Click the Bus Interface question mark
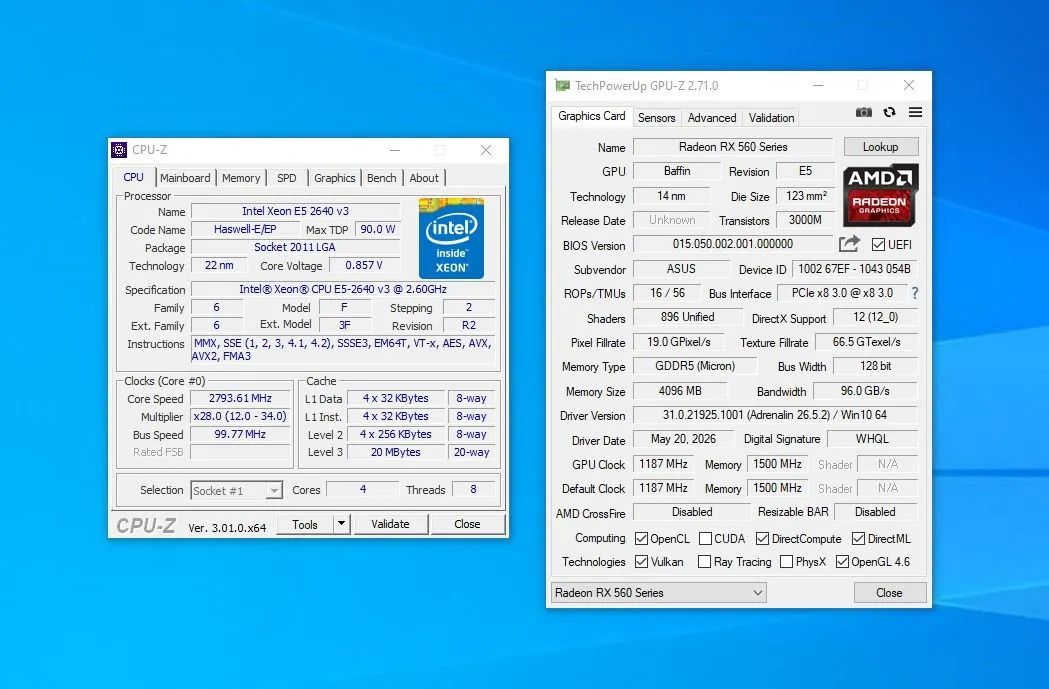The width and height of the screenshot is (1049, 689). click(x=915, y=293)
